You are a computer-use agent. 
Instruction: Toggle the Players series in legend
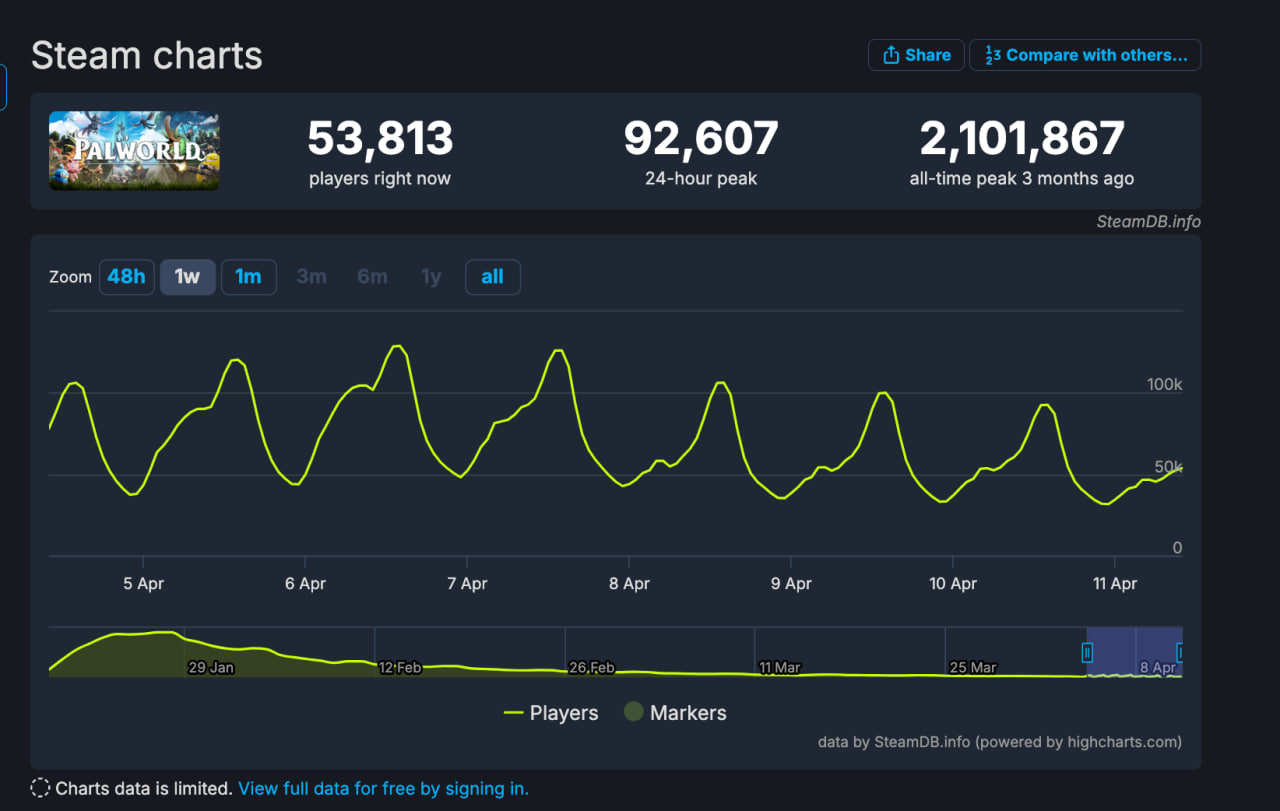coord(551,713)
